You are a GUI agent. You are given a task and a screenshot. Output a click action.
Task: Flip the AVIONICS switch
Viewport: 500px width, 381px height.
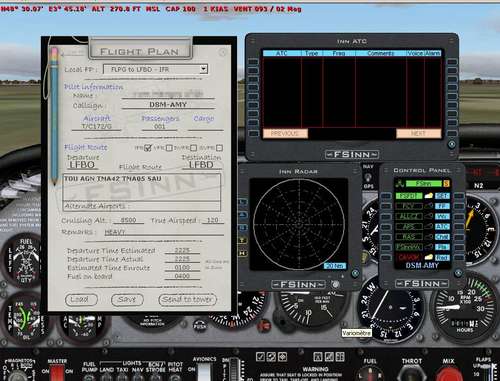tap(205, 372)
